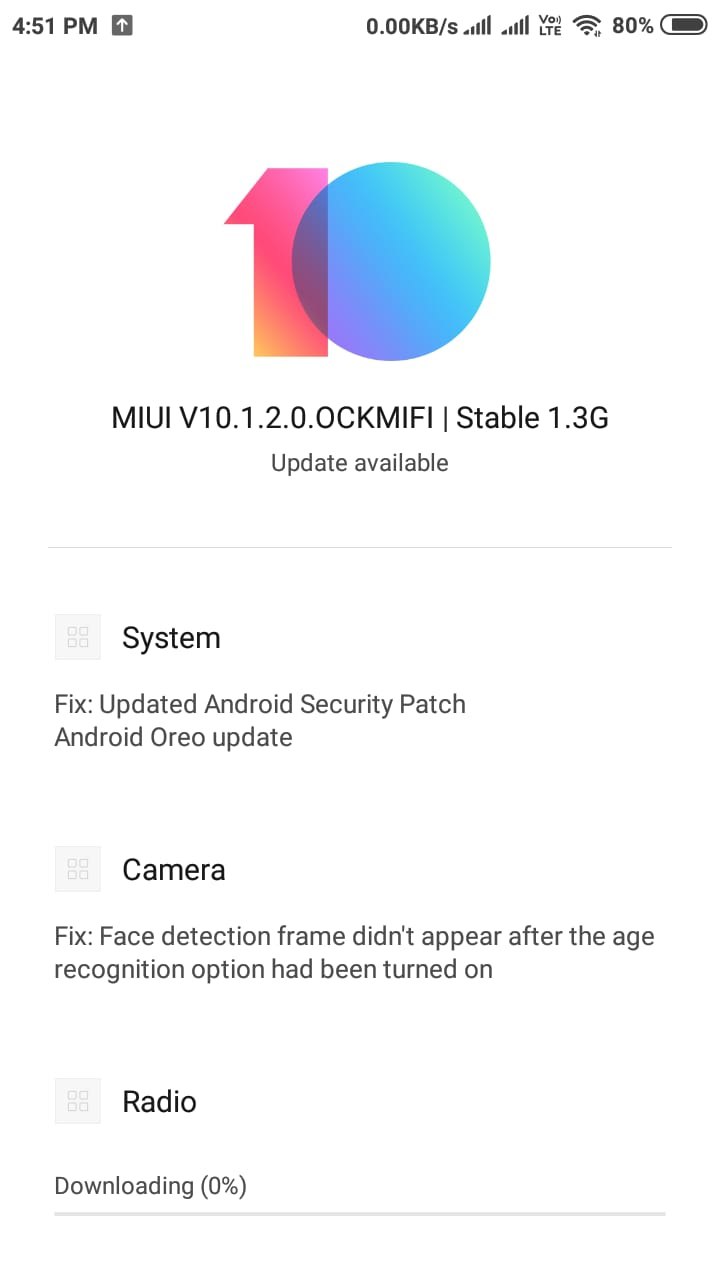720x1280 pixels.
Task: Tap the Downloading (0%) label
Action: [150, 1186]
